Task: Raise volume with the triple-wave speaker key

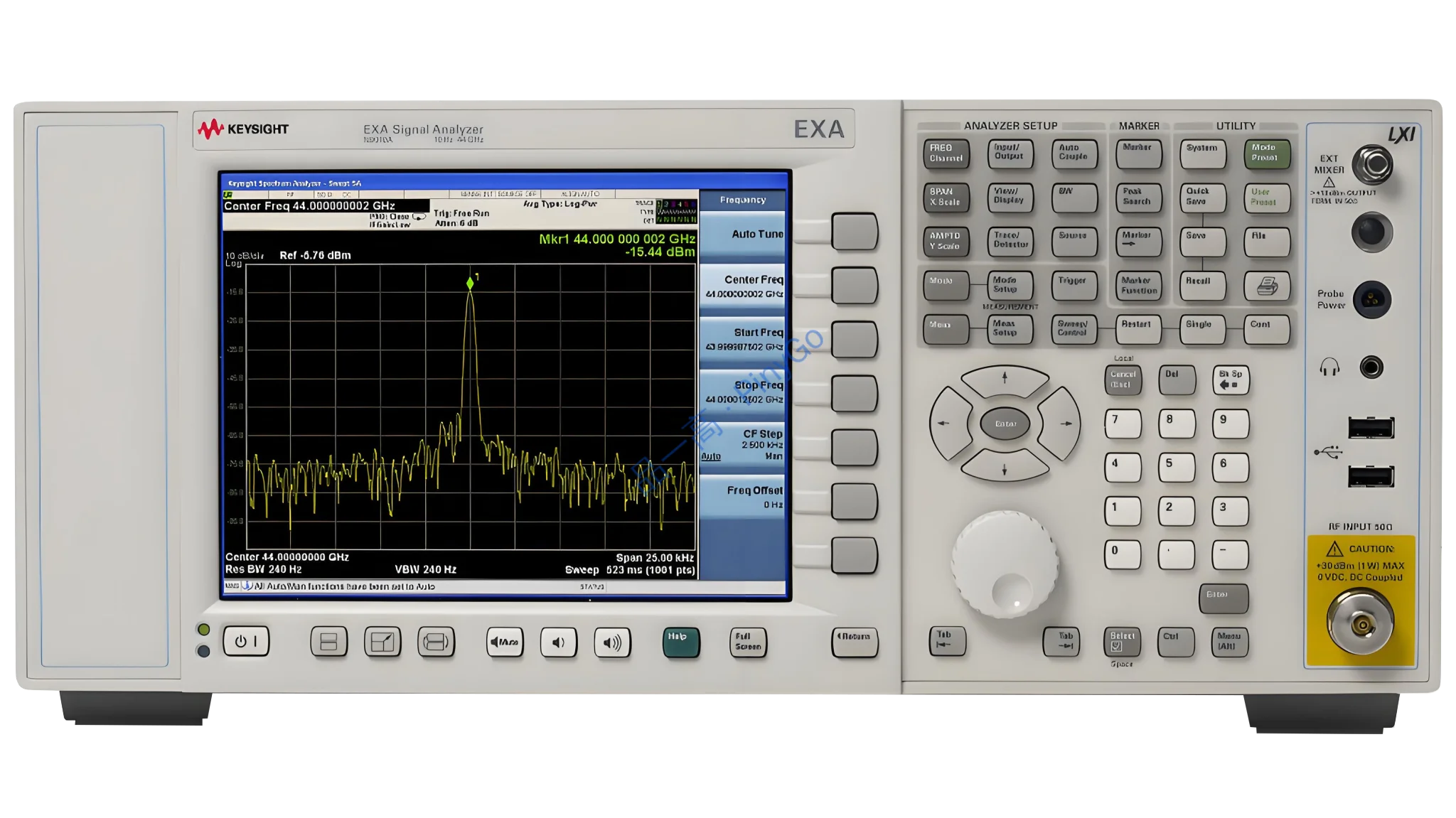Action: click(612, 642)
